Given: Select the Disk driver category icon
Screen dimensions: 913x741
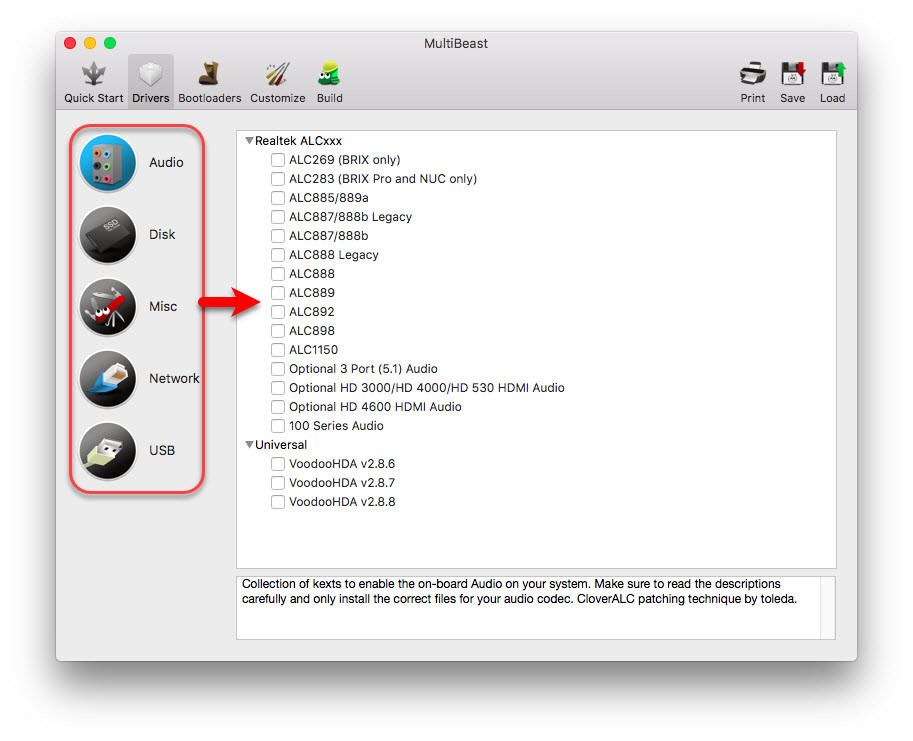Looking at the screenshot, I should click(108, 235).
